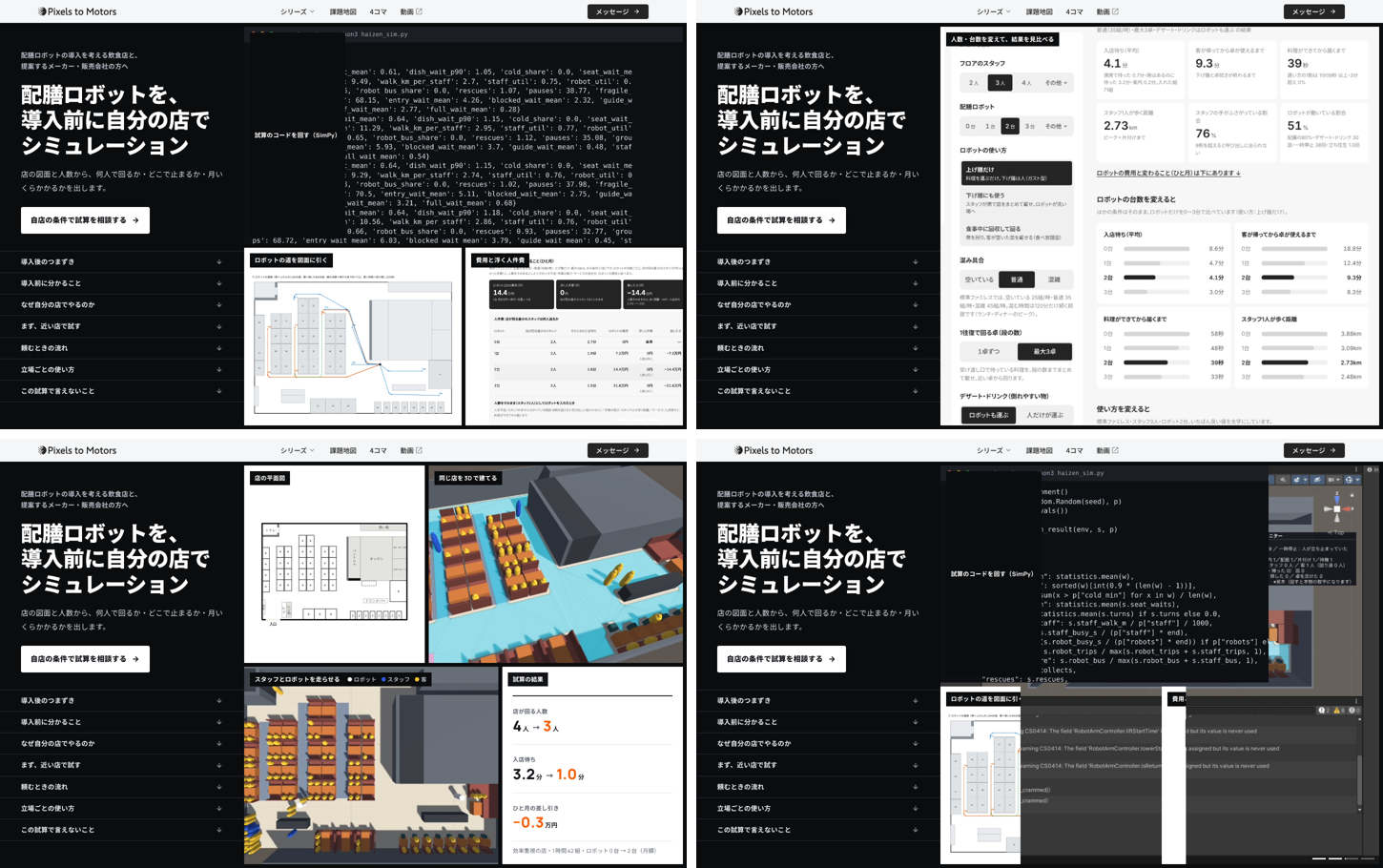Viewport: 1383px width, 868px height.
Task: Switch dessert and drink delivery to 人だけが運ぶ
Action: (x=1044, y=415)
